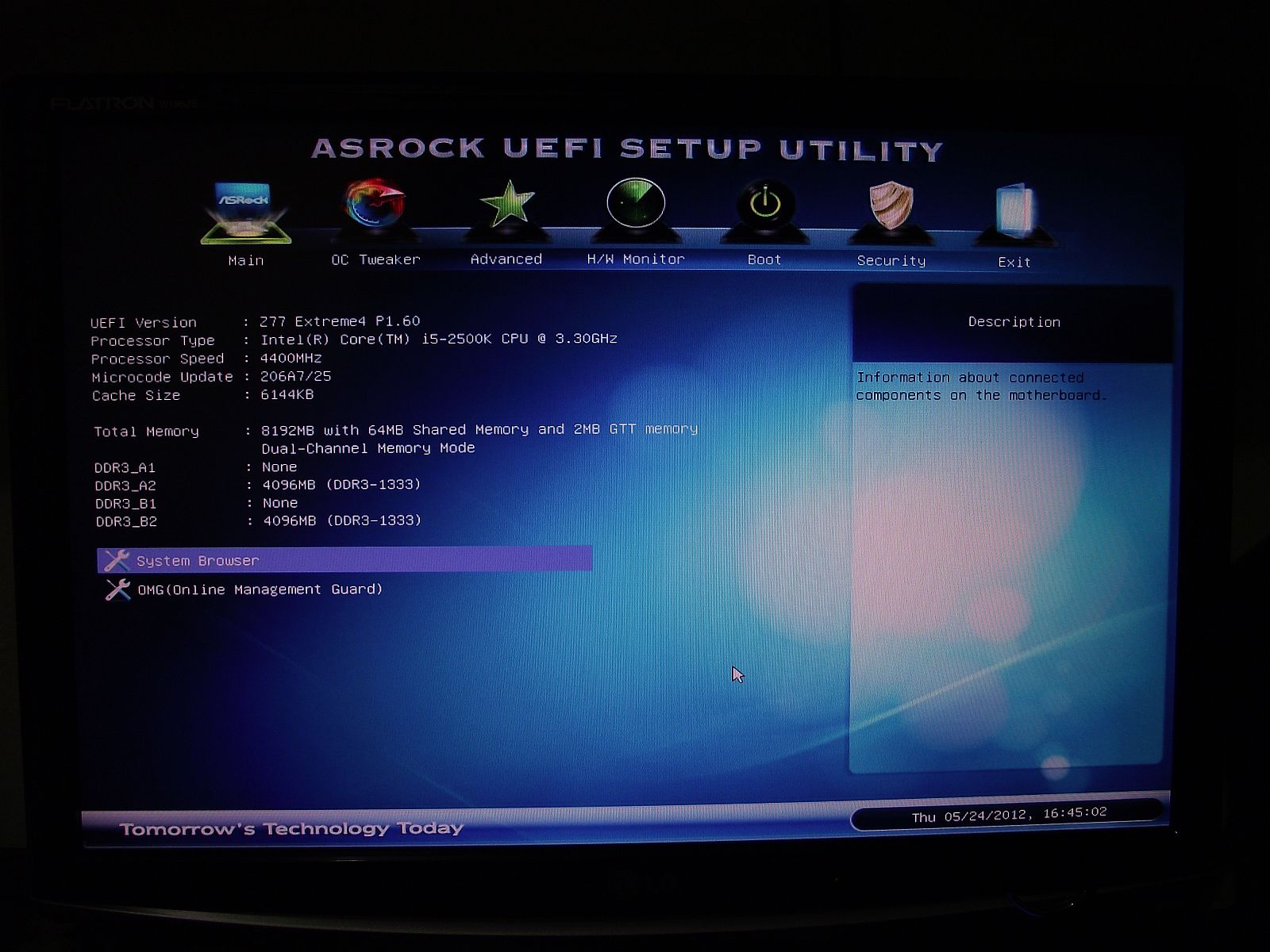Click the System Browser wrench icon

click(x=117, y=560)
